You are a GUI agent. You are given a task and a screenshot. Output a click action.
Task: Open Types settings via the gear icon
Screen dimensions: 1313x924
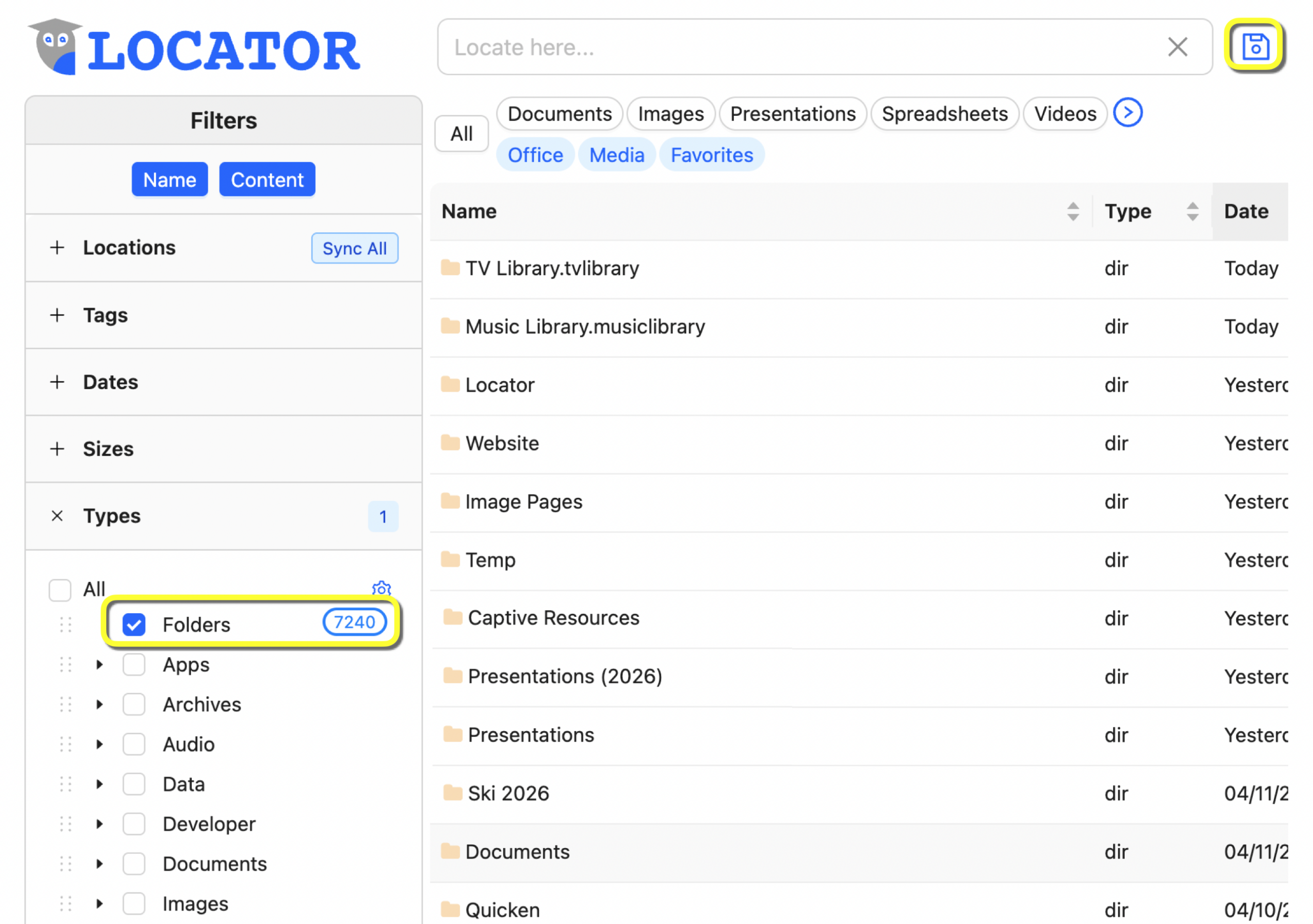tap(382, 589)
